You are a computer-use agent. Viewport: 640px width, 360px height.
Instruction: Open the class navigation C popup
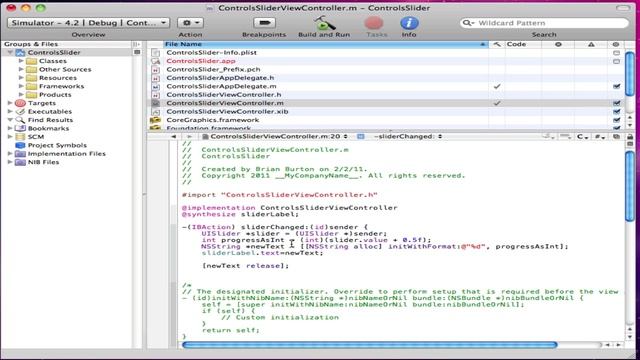(x=582, y=137)
